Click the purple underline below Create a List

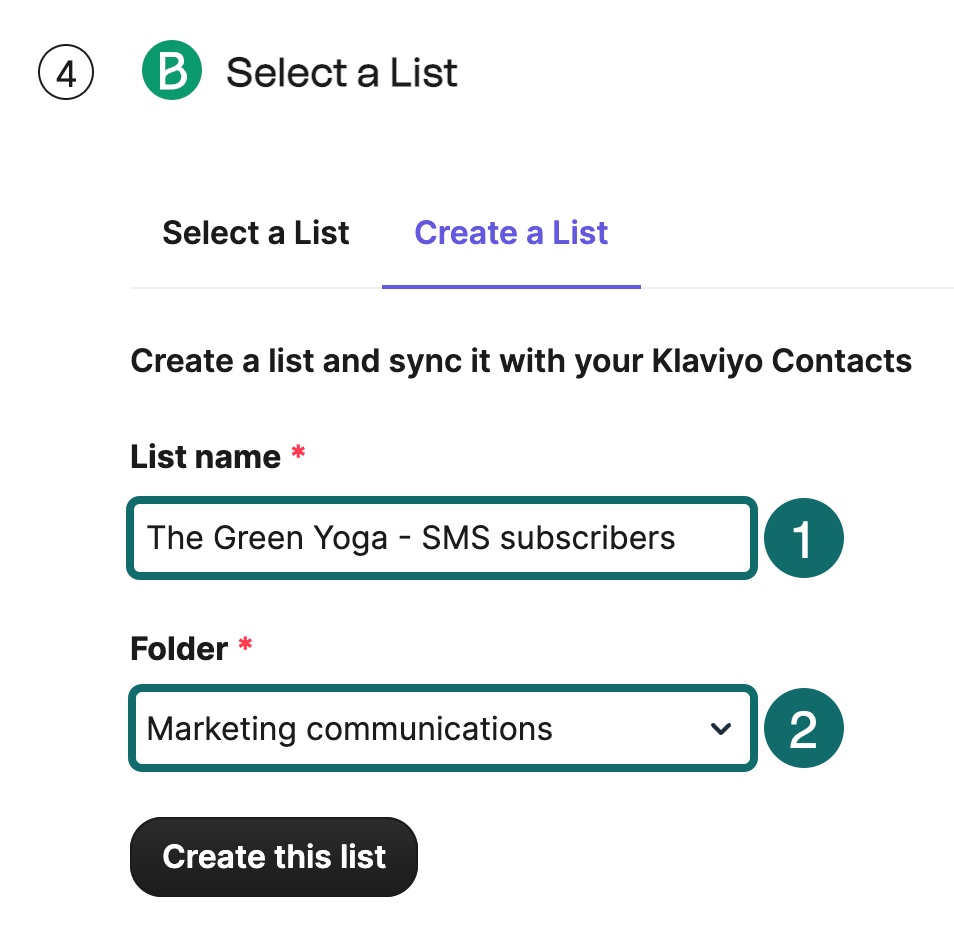tap(510, 288)
